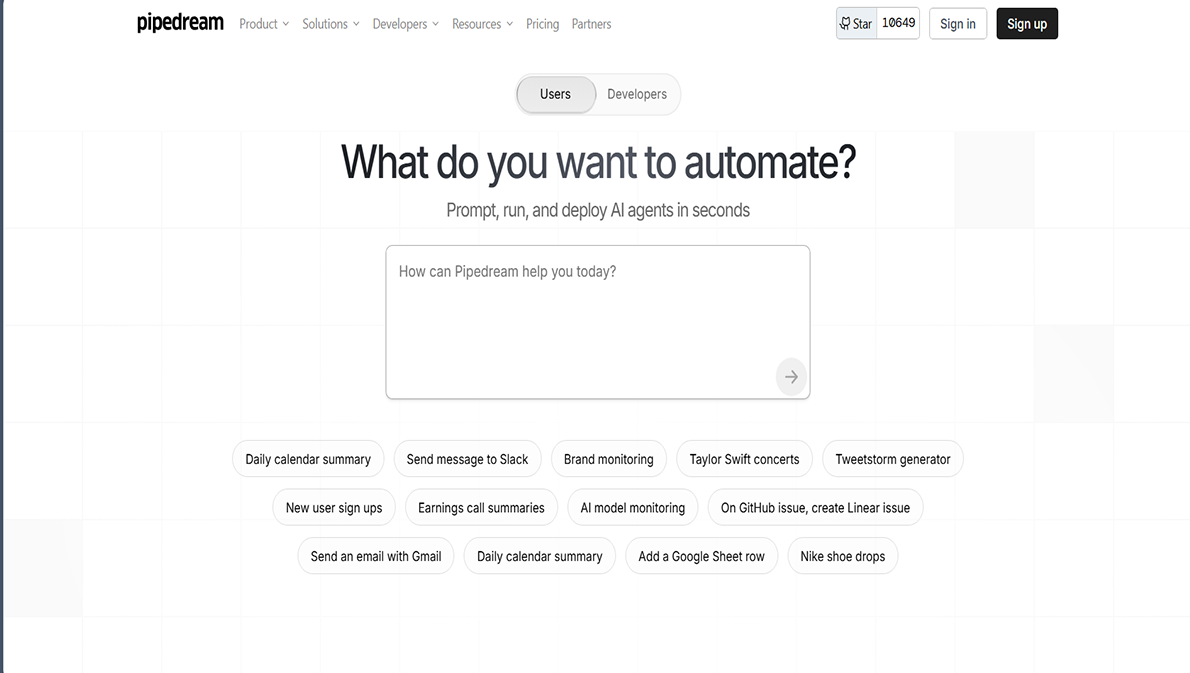This screenshot has width=1190, height=673.
Task: Expand the Solutions menu
Action: [331, 24]
